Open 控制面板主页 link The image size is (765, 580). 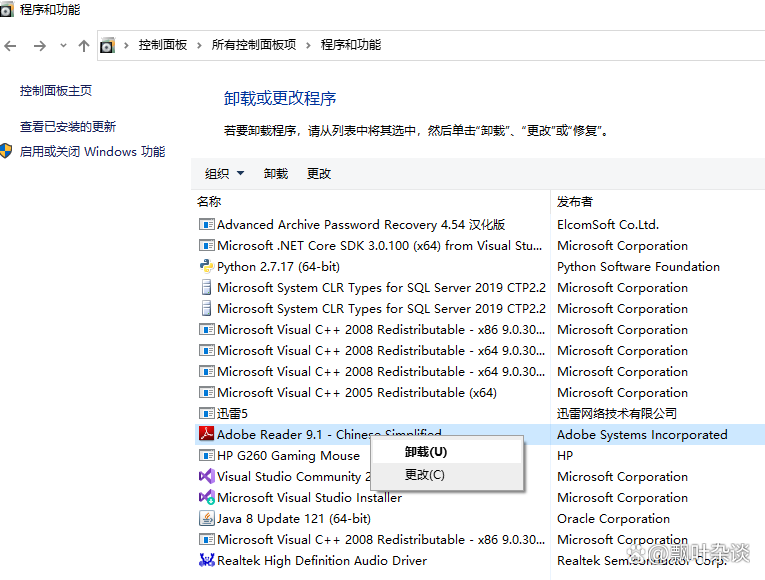click(56, 91)
